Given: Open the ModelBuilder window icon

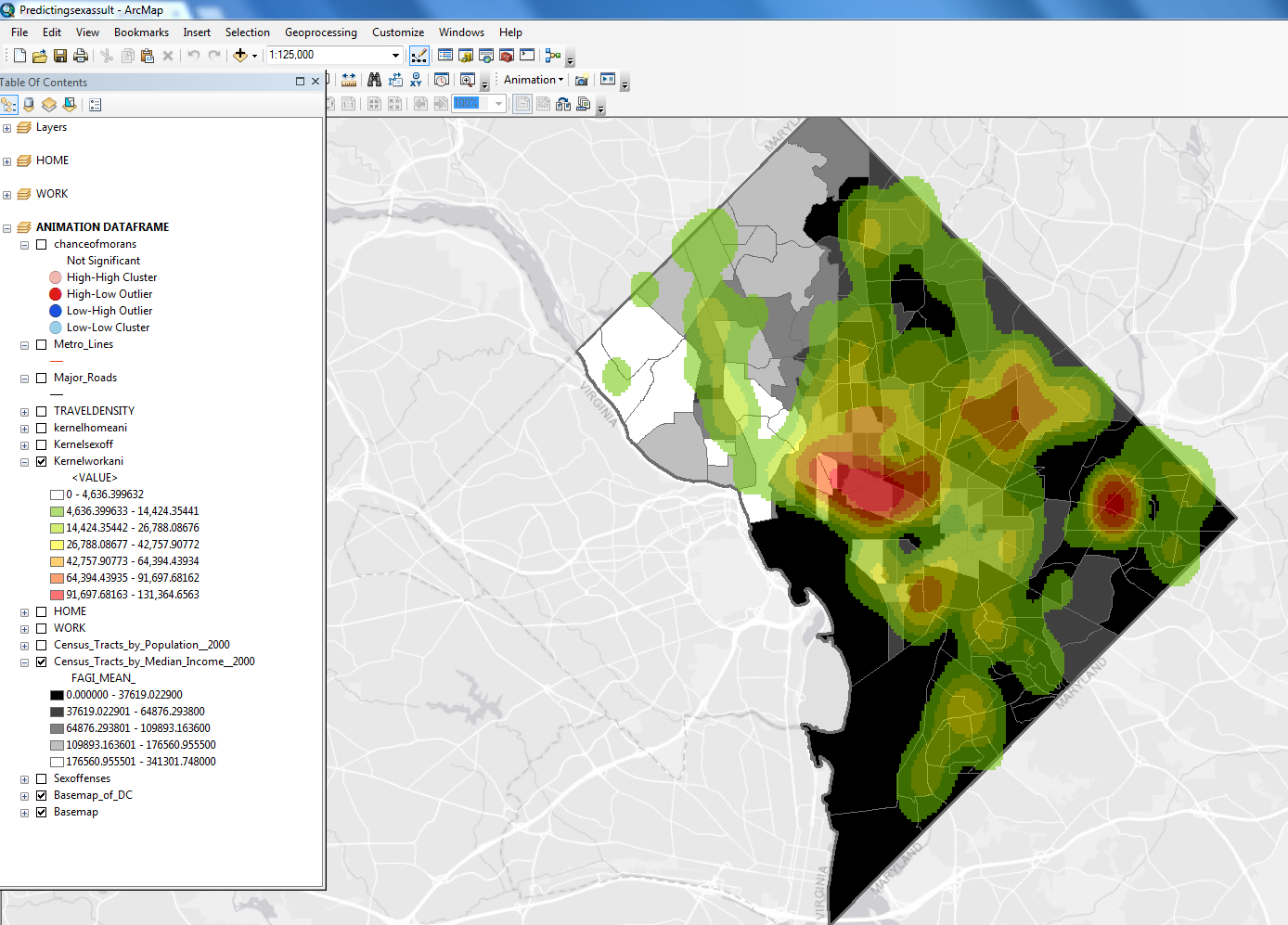Looking at the screenshot, I should (552, 56).
